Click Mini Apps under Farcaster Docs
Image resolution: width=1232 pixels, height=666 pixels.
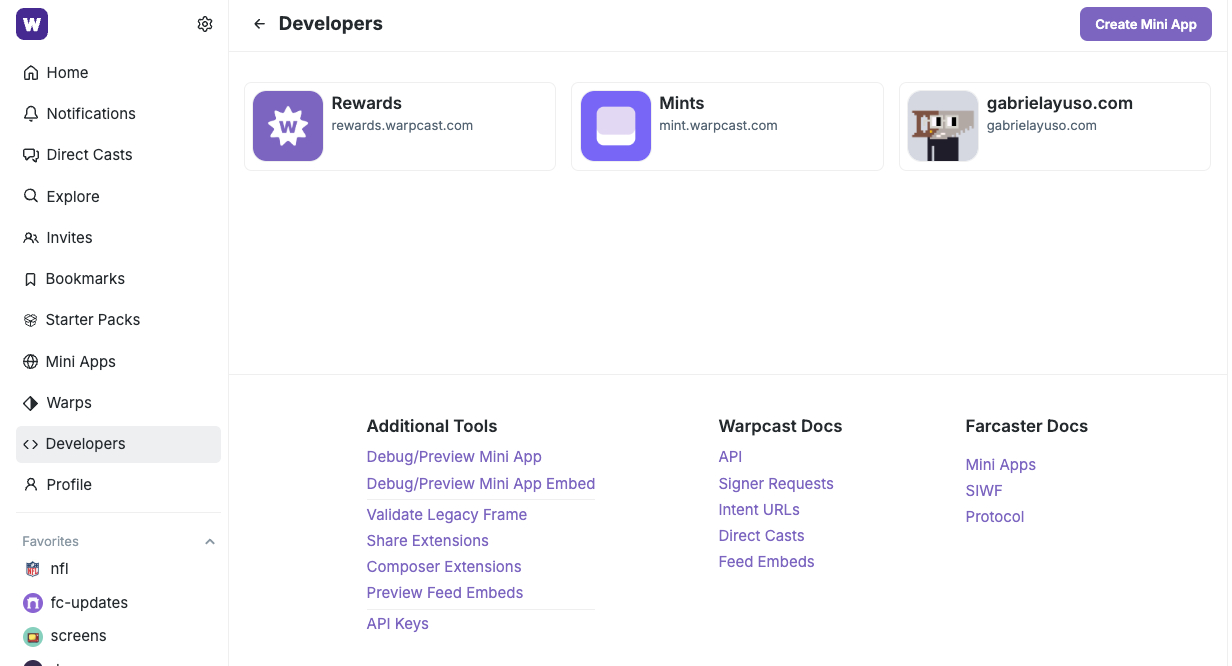tap(1001, 465)
